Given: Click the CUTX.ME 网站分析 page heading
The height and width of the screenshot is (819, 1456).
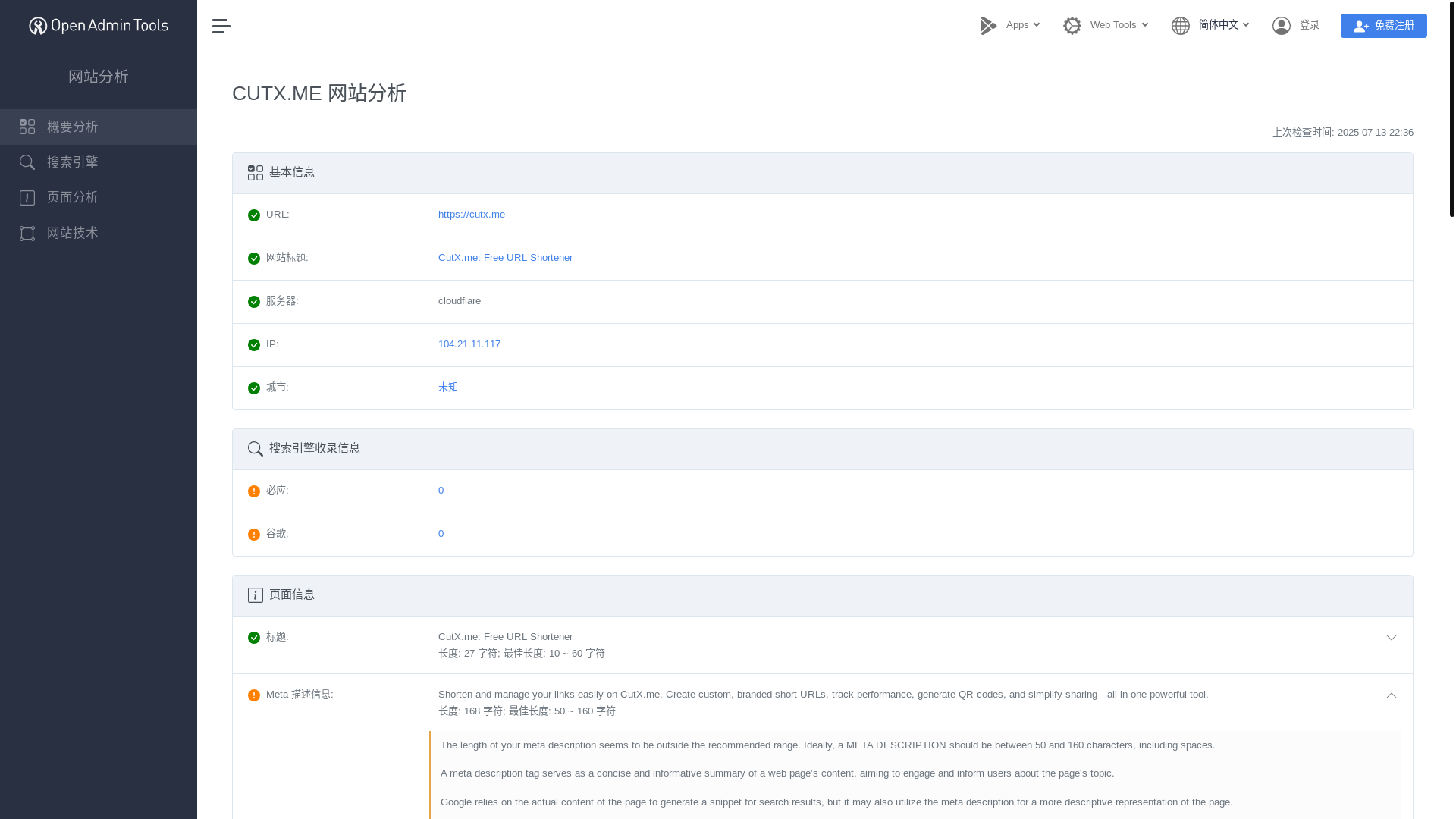Looking at the screenshot, I should coord(319,93).
